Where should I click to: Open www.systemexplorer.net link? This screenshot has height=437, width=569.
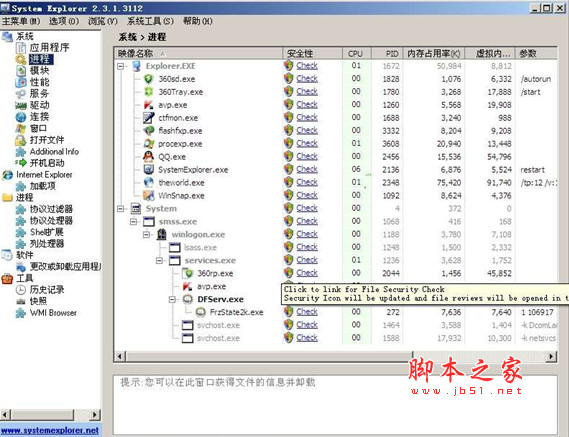point(50,430)
